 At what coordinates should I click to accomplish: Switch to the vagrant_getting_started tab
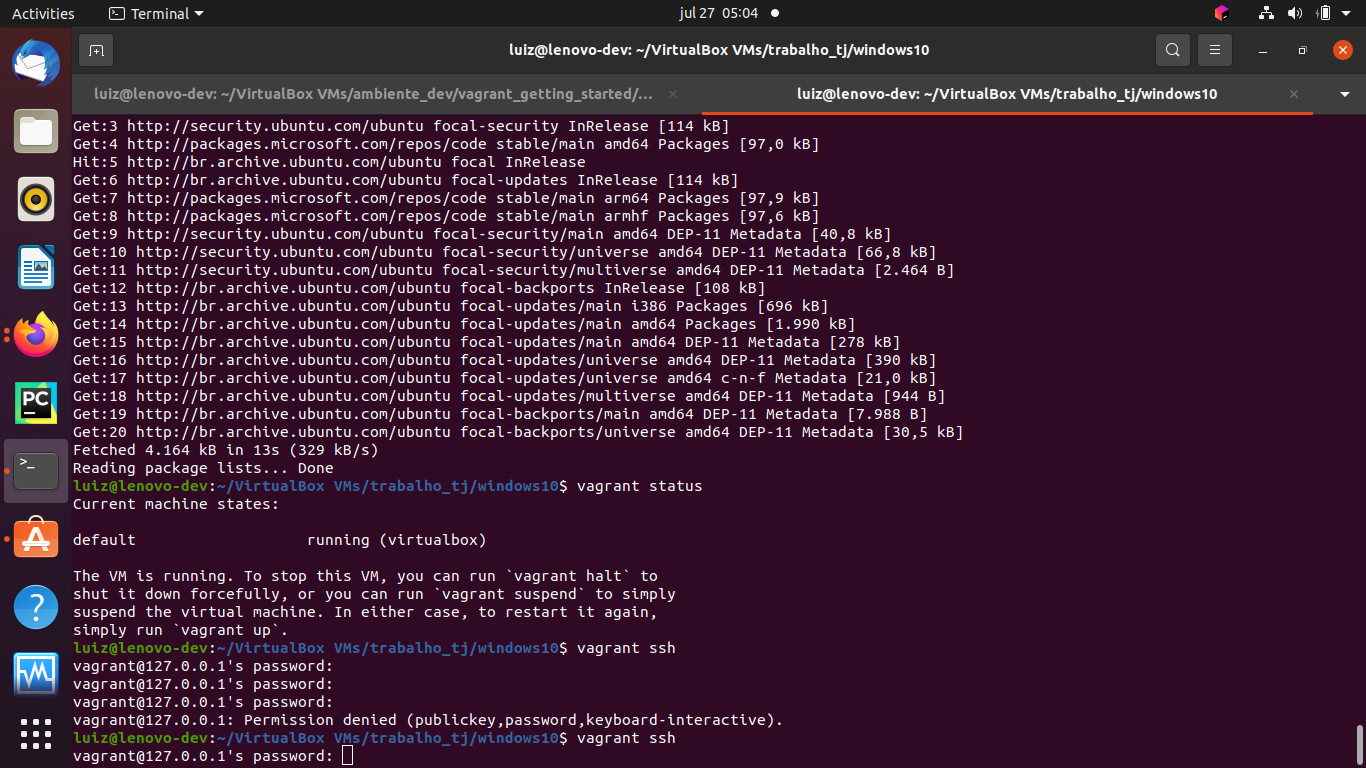point(370,93)
